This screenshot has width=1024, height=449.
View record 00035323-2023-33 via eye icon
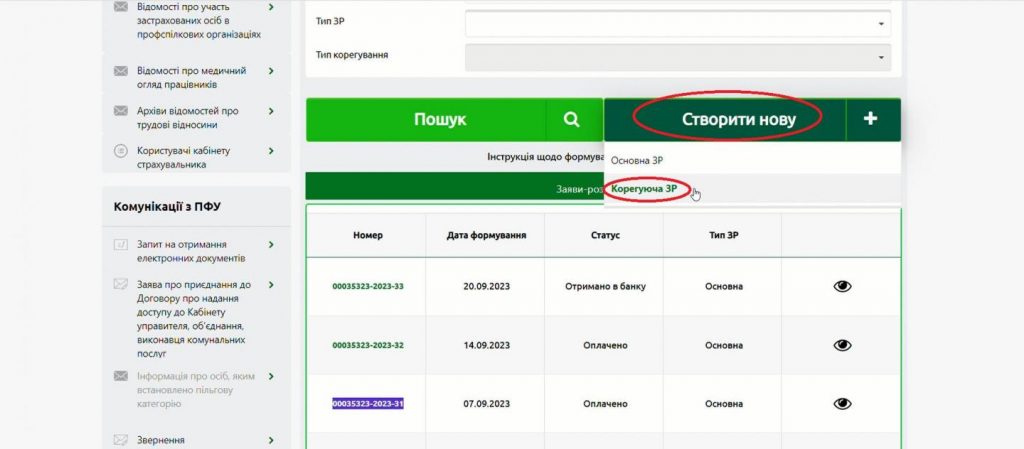pos(842,286)
